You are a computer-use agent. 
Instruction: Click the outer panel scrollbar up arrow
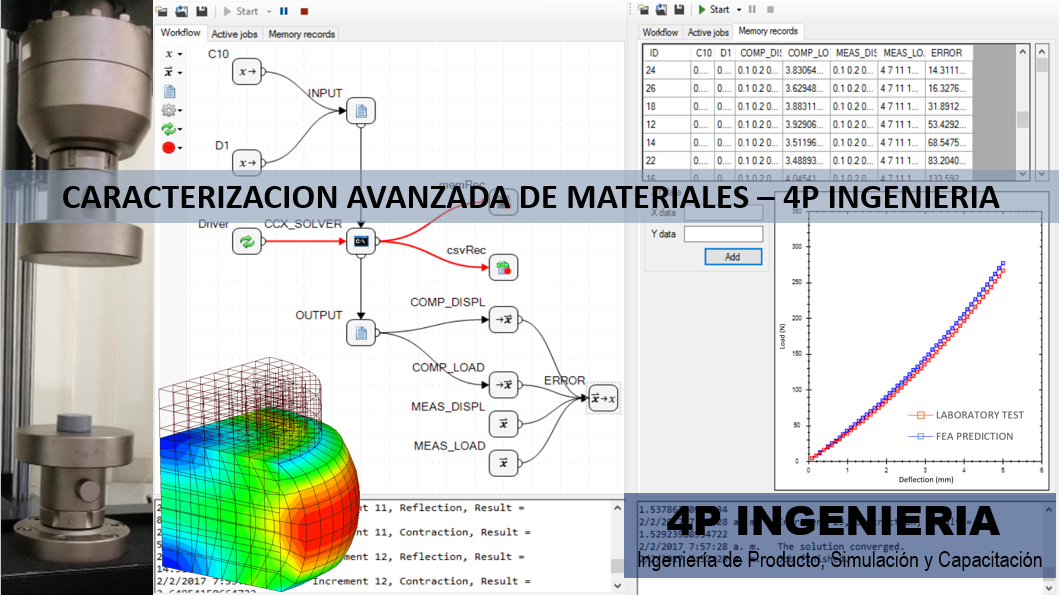point(1042,50)
